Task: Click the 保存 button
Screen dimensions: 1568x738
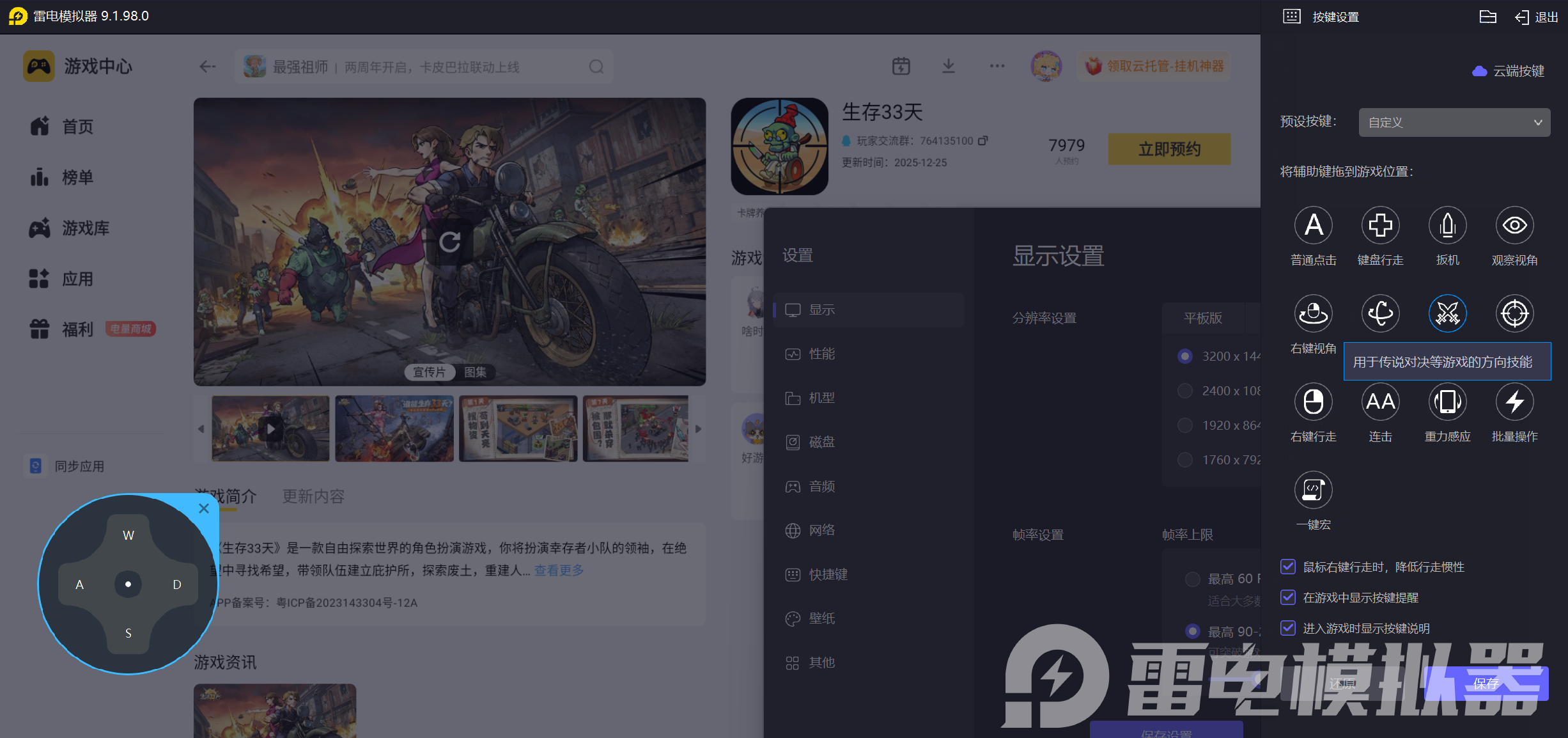Action: point(1486,683)
